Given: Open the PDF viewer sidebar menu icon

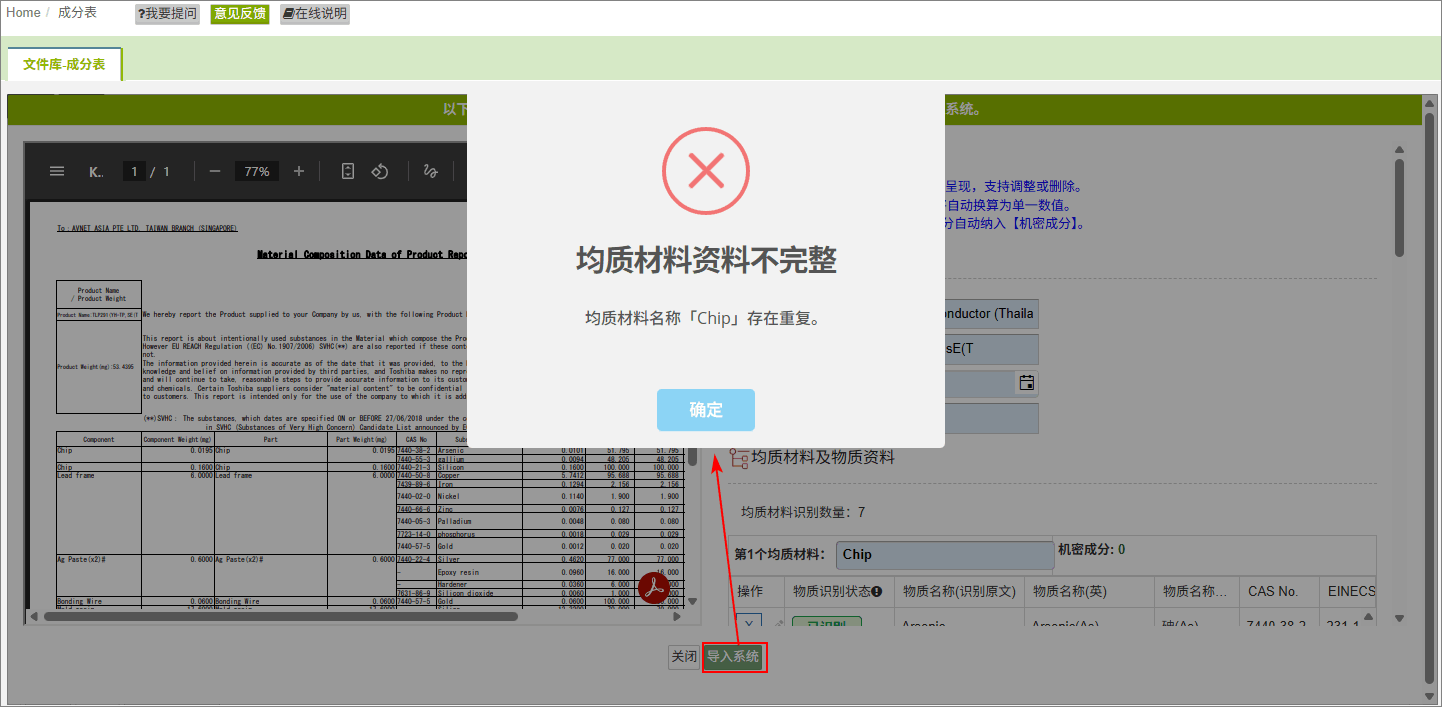Looking at the screenshot, I should (x=57, y=171).
